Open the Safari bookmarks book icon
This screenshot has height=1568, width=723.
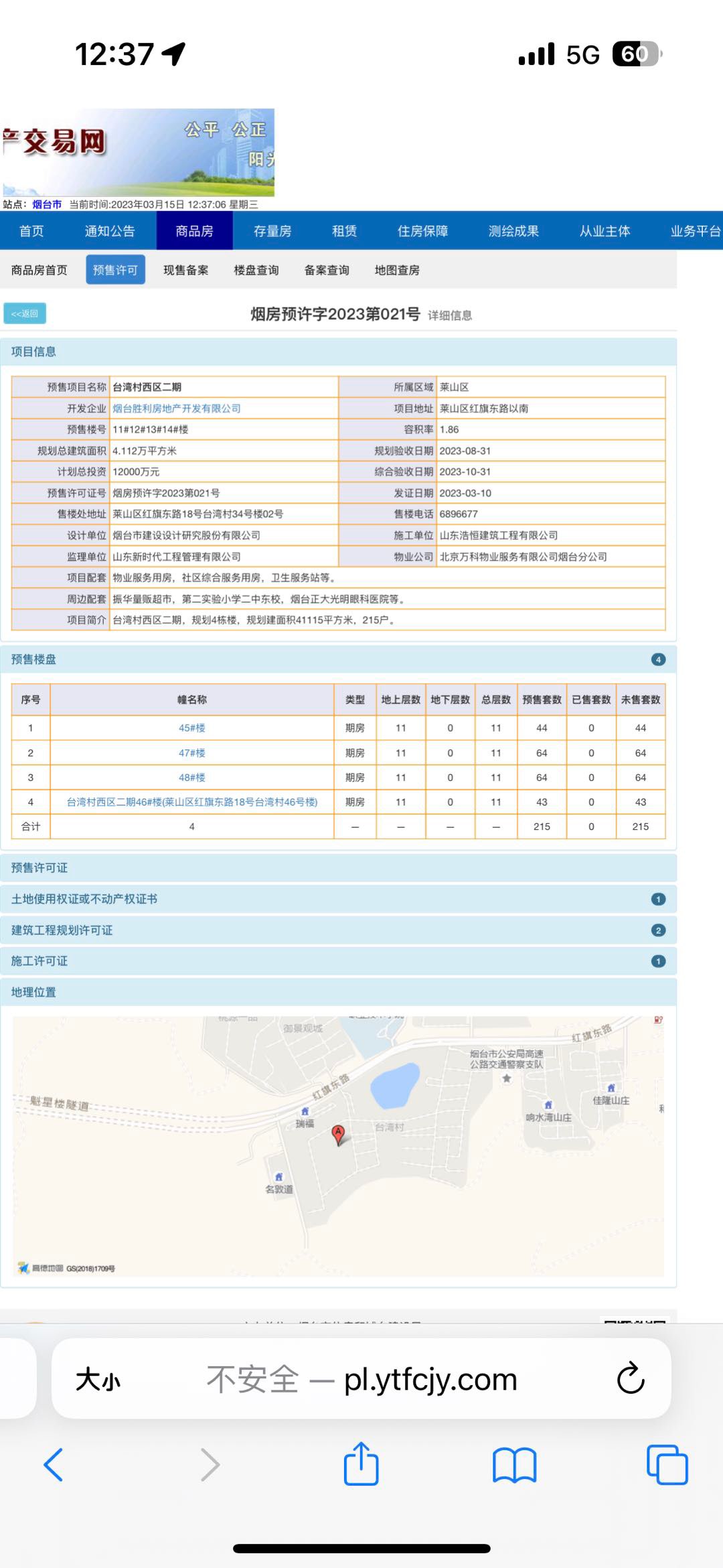(x=514, y=1465)
